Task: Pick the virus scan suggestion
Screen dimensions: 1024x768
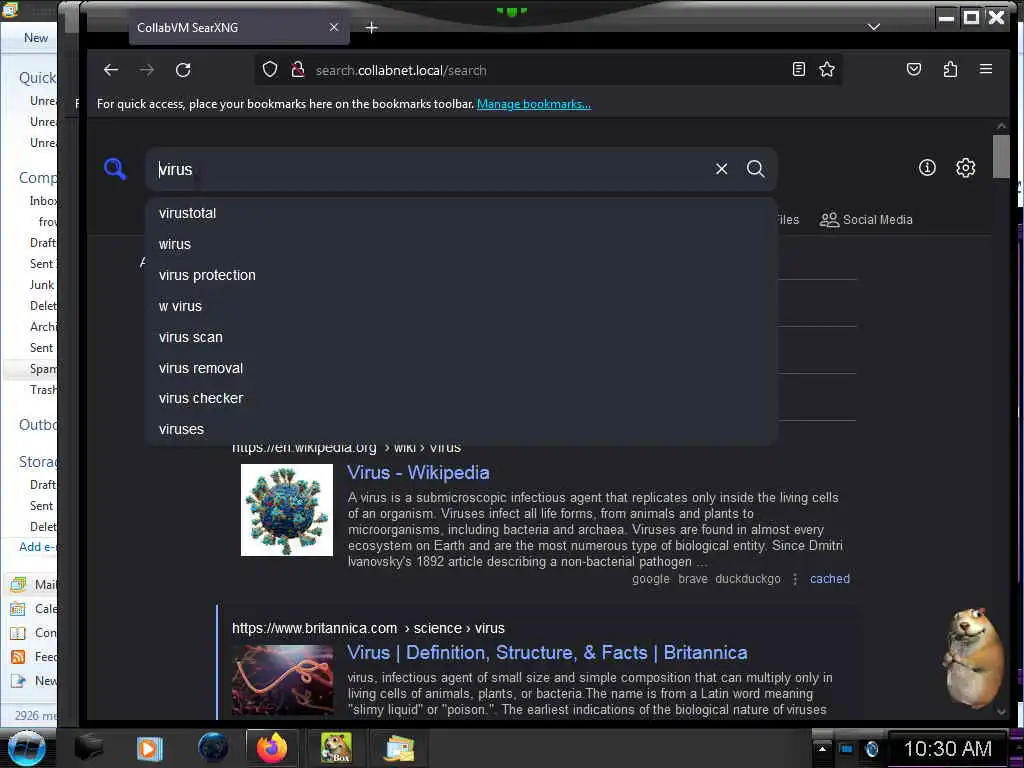Action: pyautogui.click(x=461, y=337)
